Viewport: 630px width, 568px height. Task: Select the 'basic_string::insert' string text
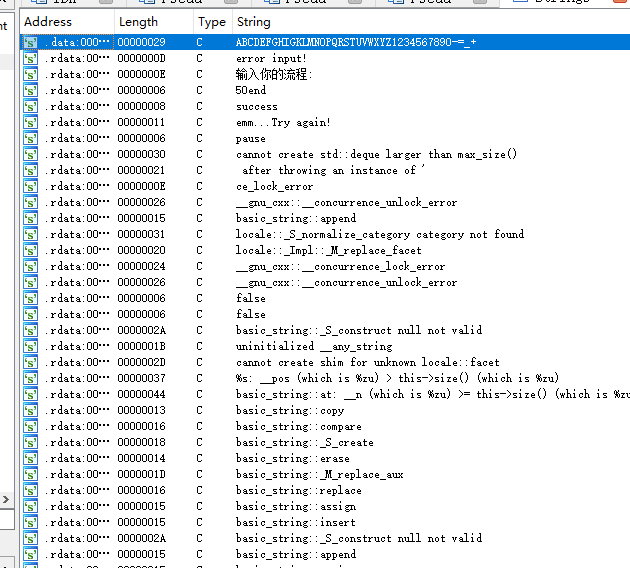[296, 522]
